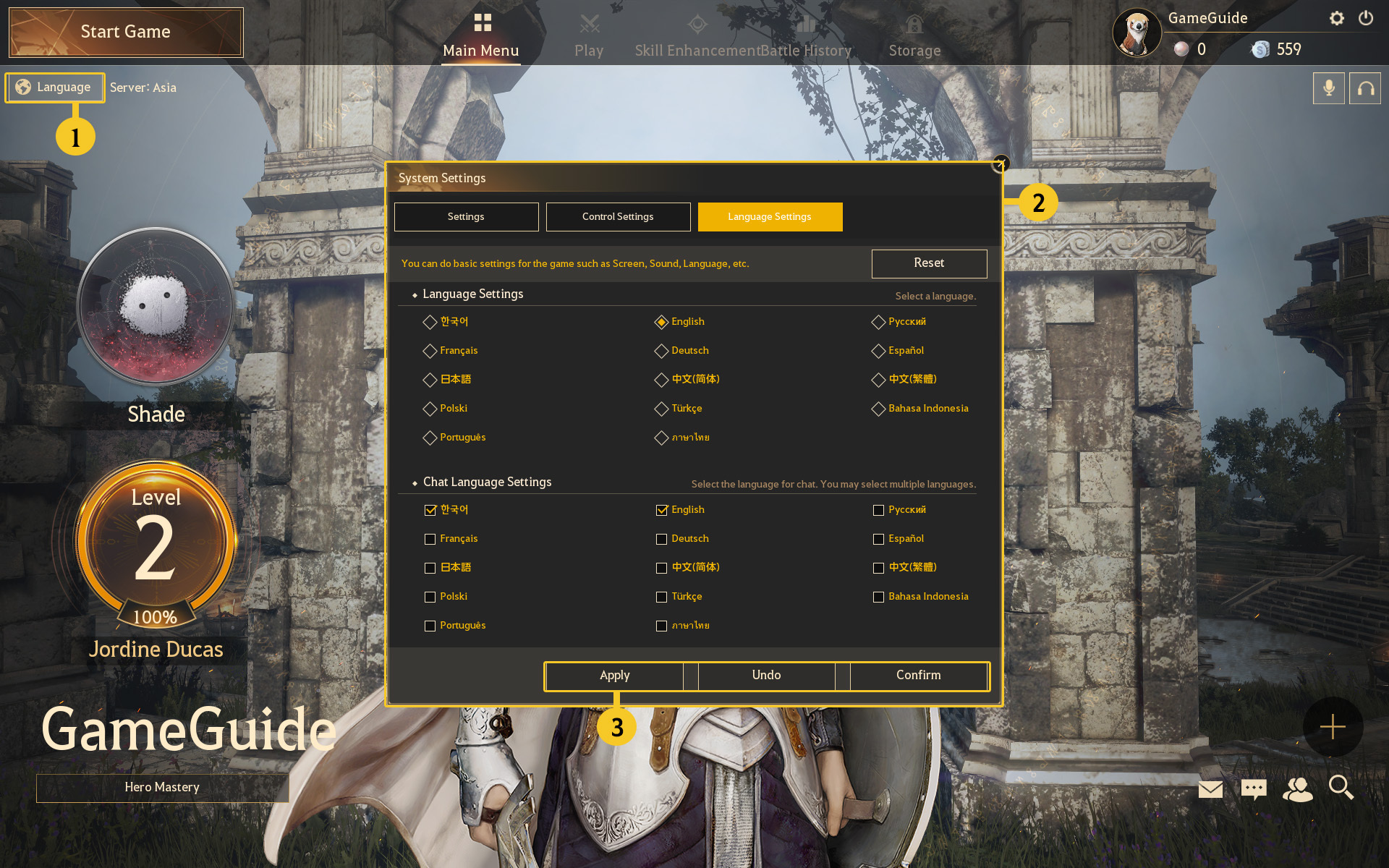The width and height of the screenshot is (1389, 868).
Task: Choose Русский language radio option
Action: click(x=878, y=322)
